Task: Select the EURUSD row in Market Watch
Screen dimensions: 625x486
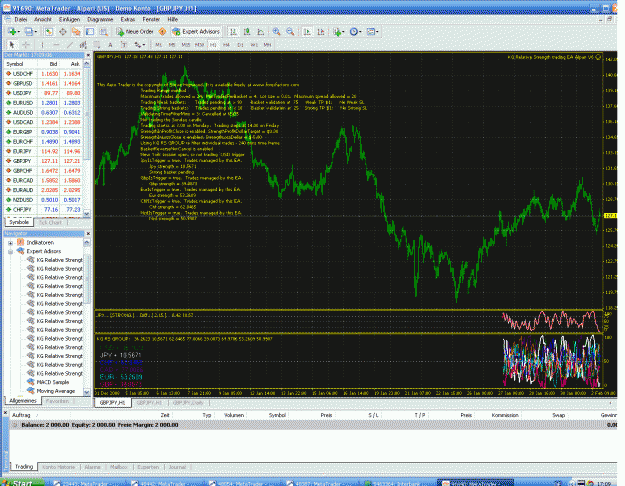Action: coord(43,103)
